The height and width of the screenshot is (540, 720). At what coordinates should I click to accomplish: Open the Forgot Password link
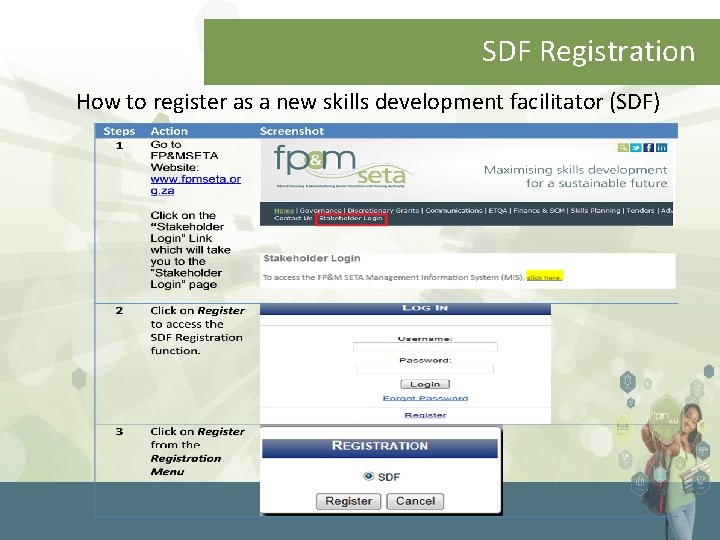[425, 398]
